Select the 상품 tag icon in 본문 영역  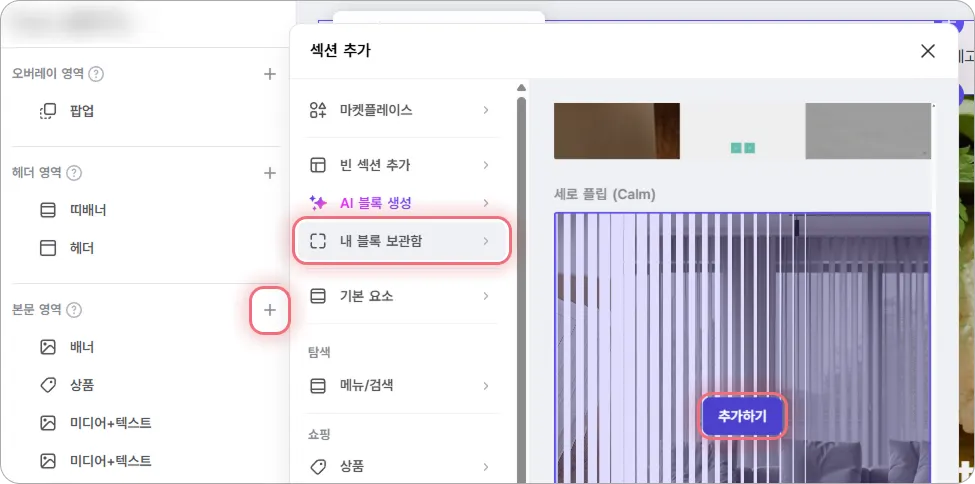[x=48, y=385]
